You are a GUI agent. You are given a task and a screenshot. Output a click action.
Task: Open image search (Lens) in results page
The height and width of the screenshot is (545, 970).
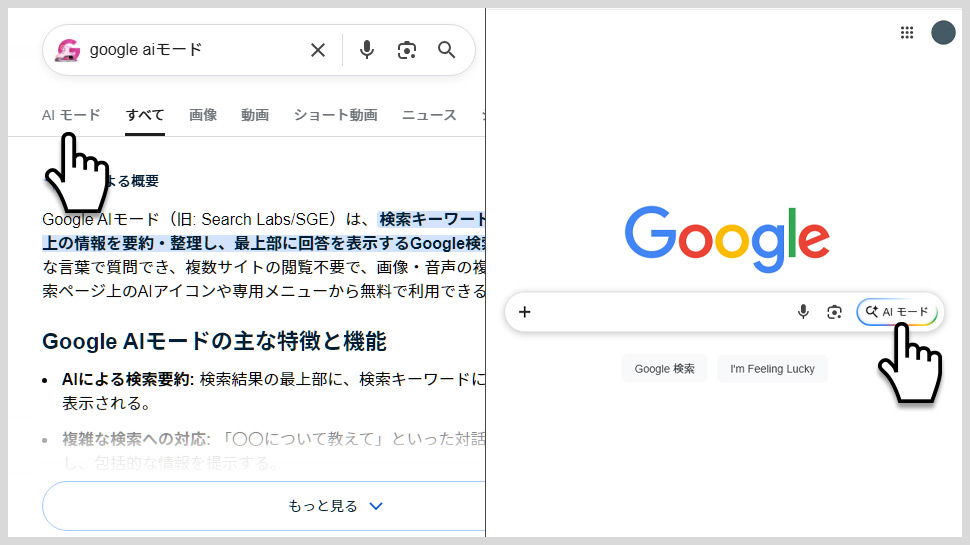[x=406, y=50]
